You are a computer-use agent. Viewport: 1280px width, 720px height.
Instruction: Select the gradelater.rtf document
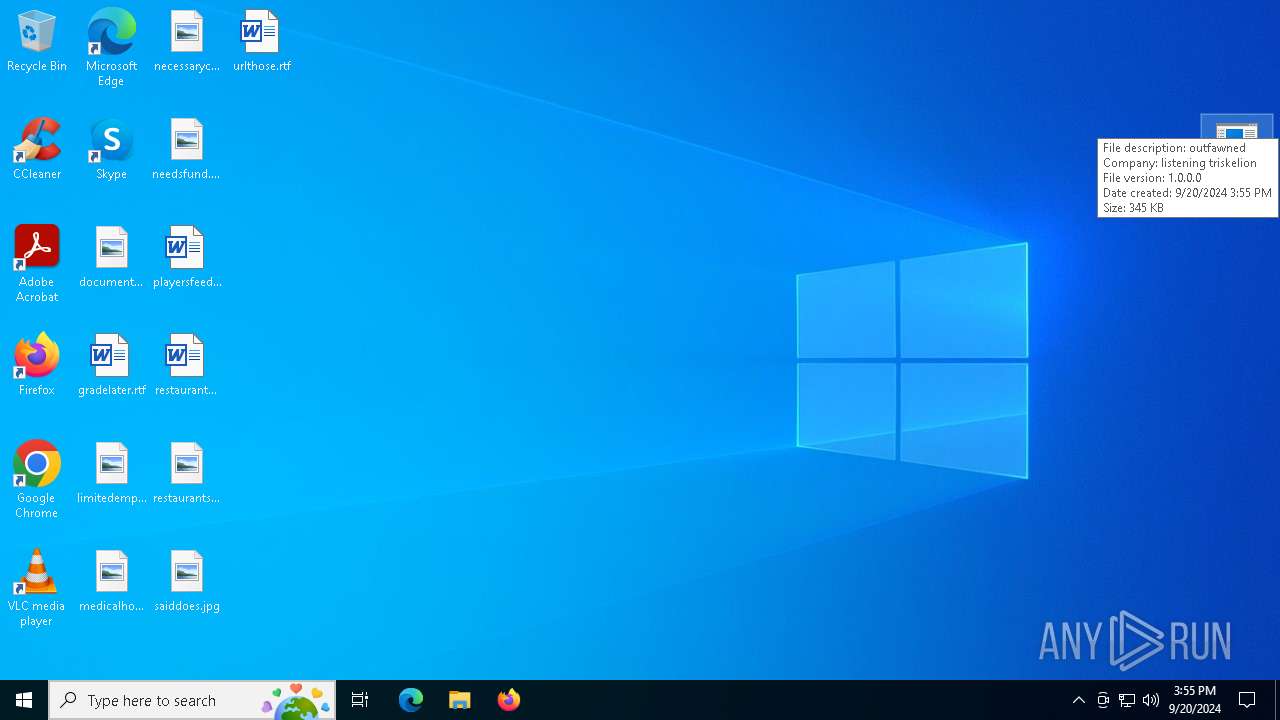[x=111, y=366]
